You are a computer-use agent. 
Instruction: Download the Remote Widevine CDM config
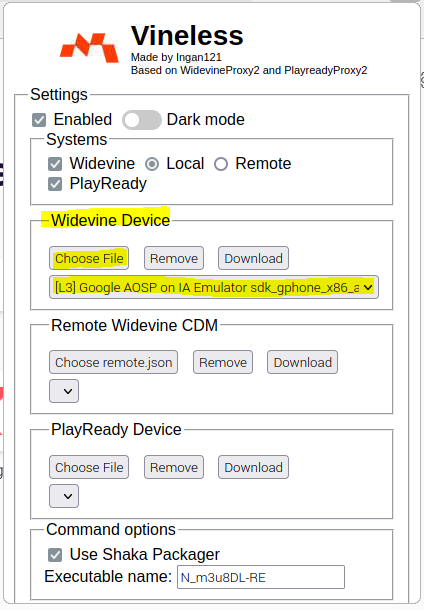coord(302,362)
